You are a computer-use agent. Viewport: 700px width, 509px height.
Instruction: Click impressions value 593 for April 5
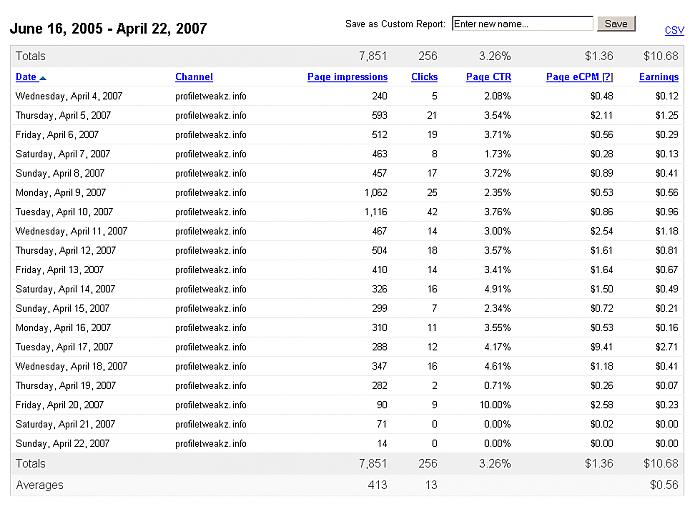(x=379, y=115)
